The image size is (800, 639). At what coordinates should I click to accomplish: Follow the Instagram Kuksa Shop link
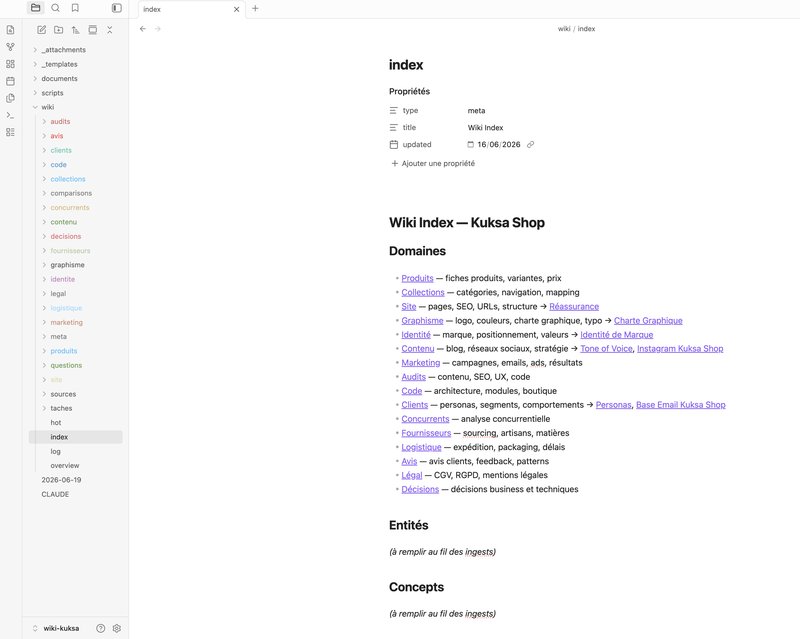pos(680,349)
